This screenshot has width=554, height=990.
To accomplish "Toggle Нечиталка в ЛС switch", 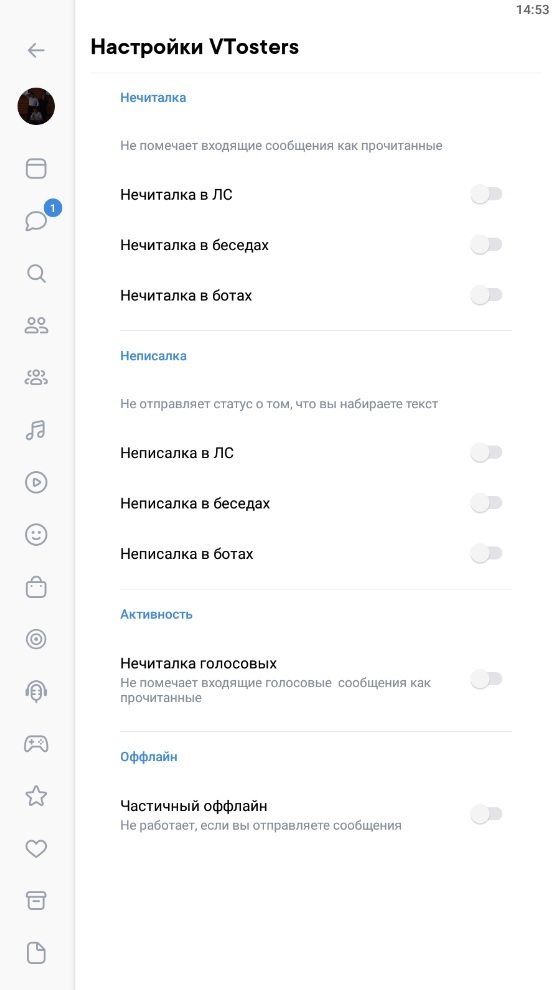I will [x=486, y=194].
